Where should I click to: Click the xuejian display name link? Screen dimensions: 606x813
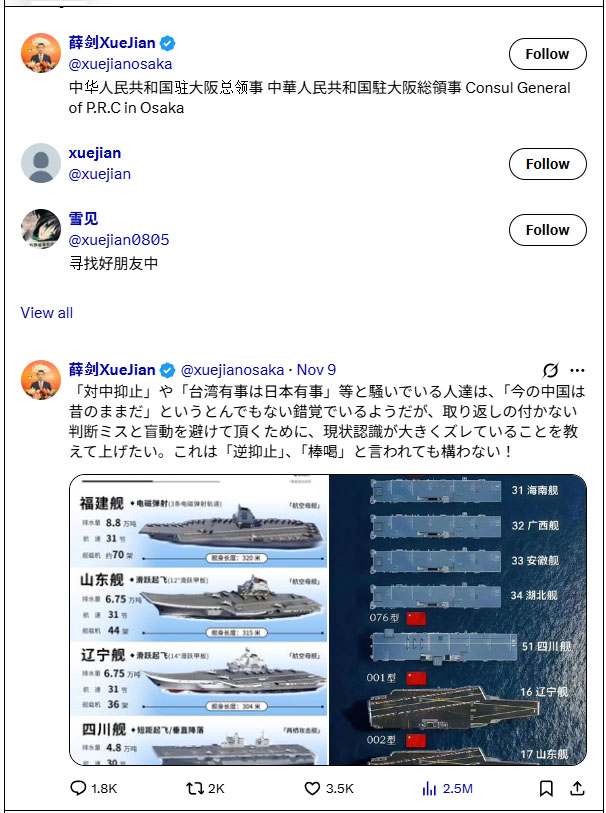pos(95,153)
